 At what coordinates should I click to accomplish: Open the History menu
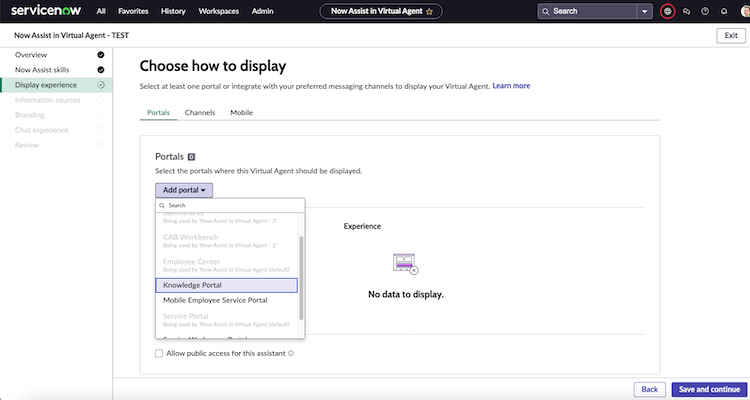click(173, 11)
